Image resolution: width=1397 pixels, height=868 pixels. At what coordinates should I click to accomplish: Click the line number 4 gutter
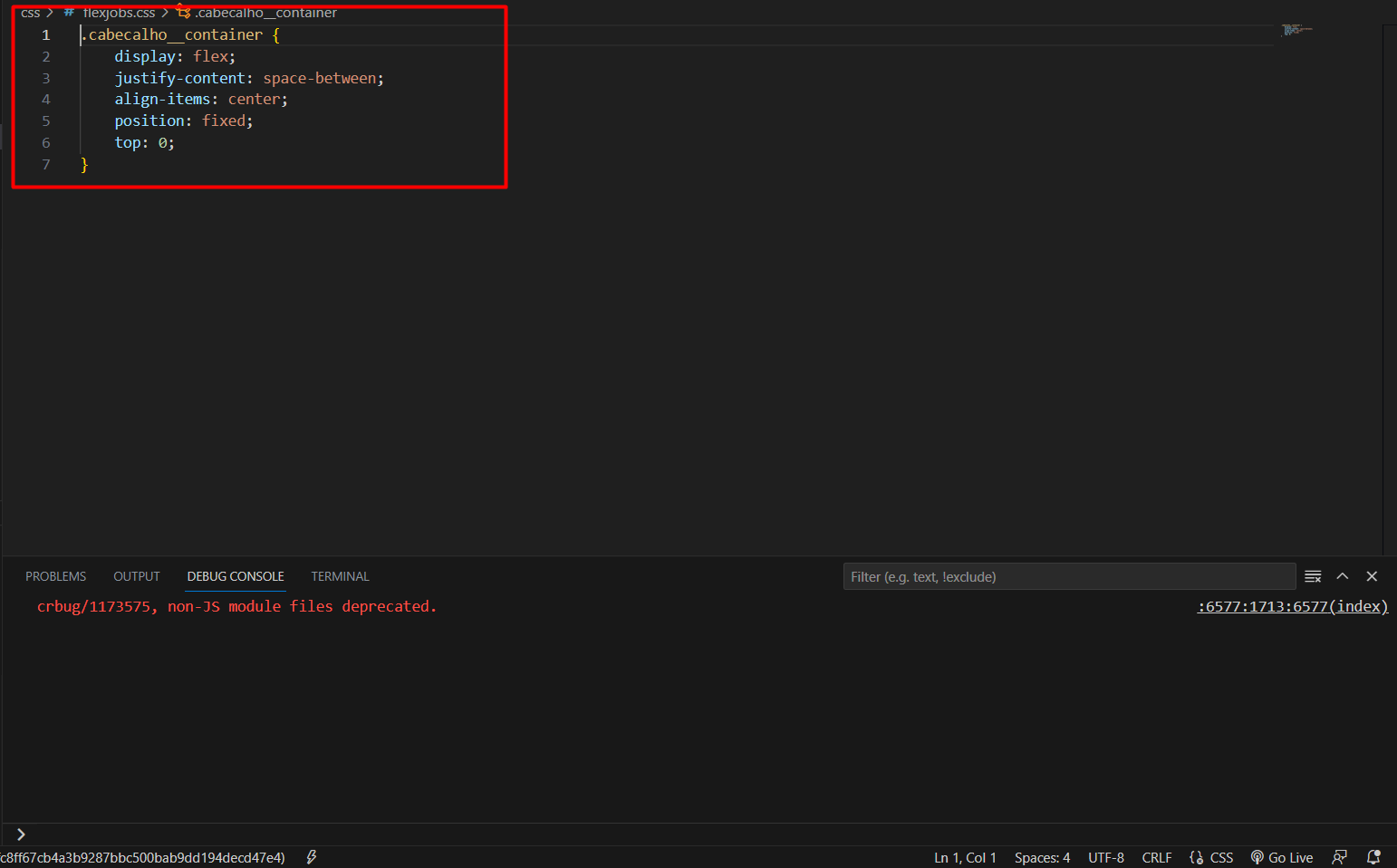tap(45, 100)
